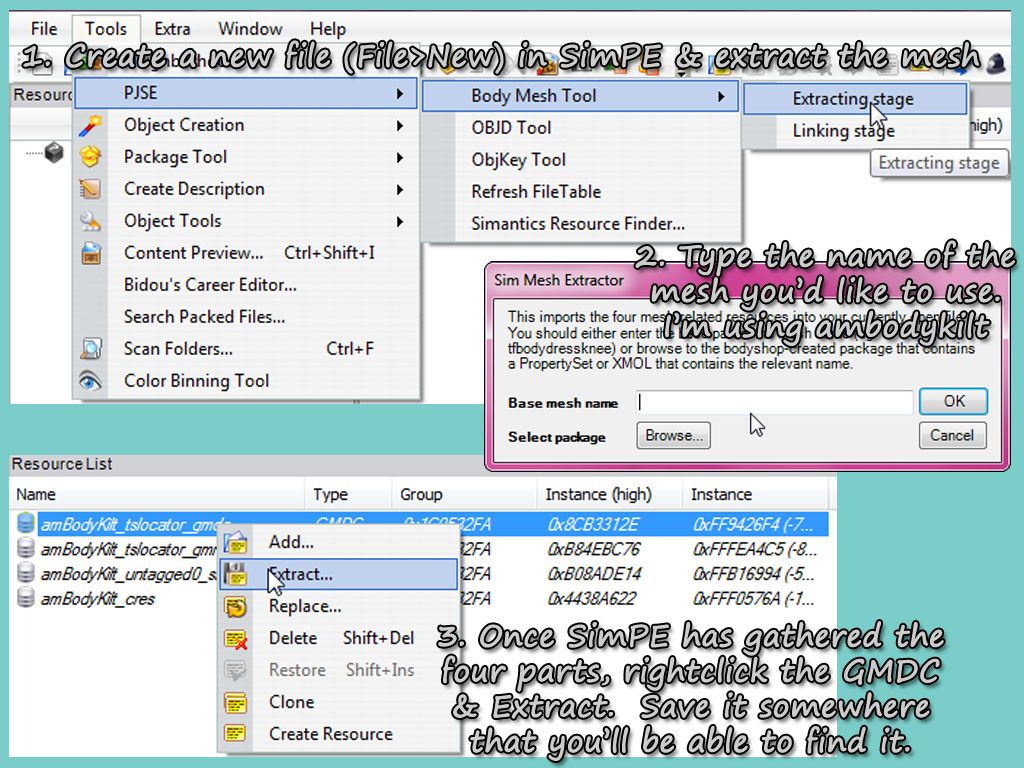This screenshot has width=1024, height=768.
Task: Sort resource list by Name column
Action: (x=157, y=495)
